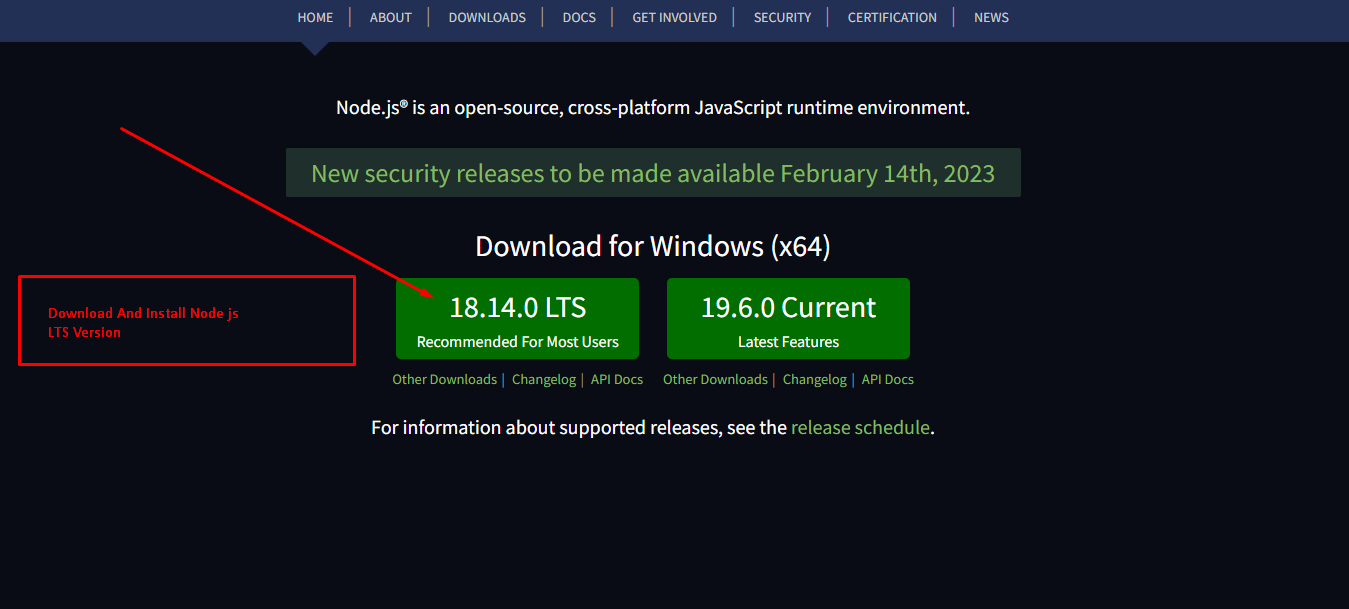Image resolution: width=1349 pixels, height=609 pixels.
Task: View the Changelog for the Current release
Action: [x=814, y=379]
